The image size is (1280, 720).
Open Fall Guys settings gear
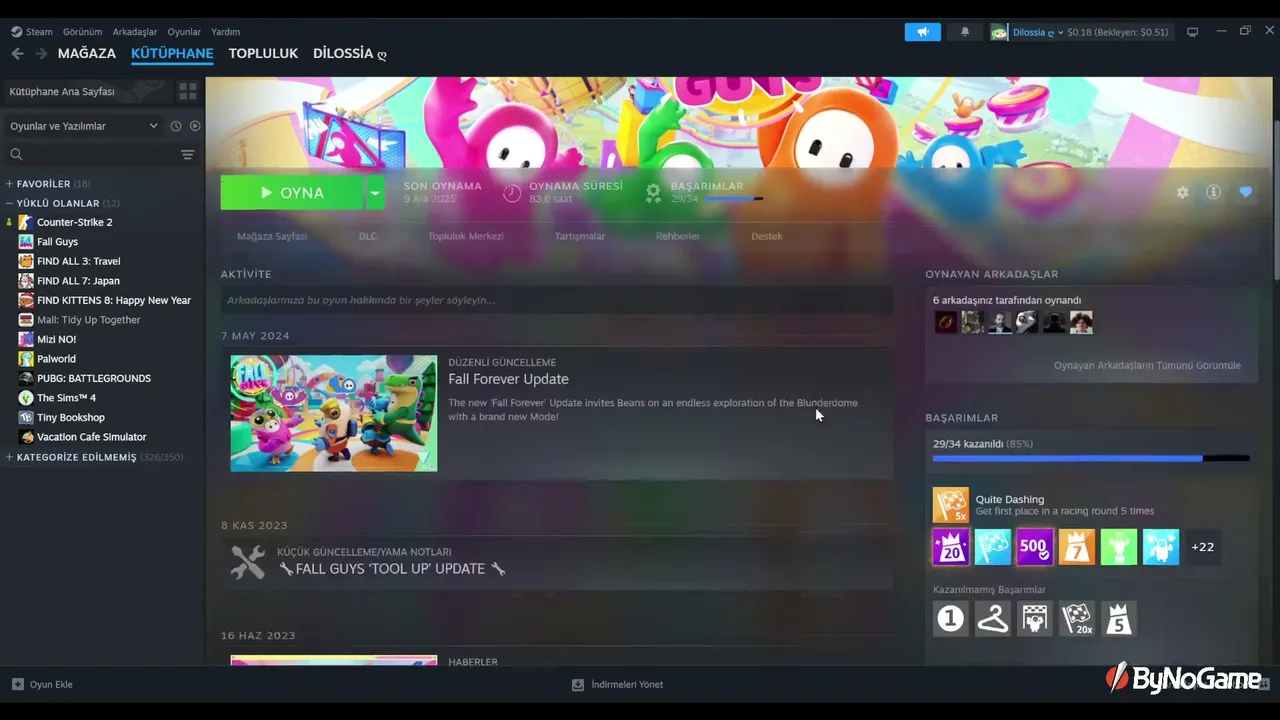pos(1183,192)
